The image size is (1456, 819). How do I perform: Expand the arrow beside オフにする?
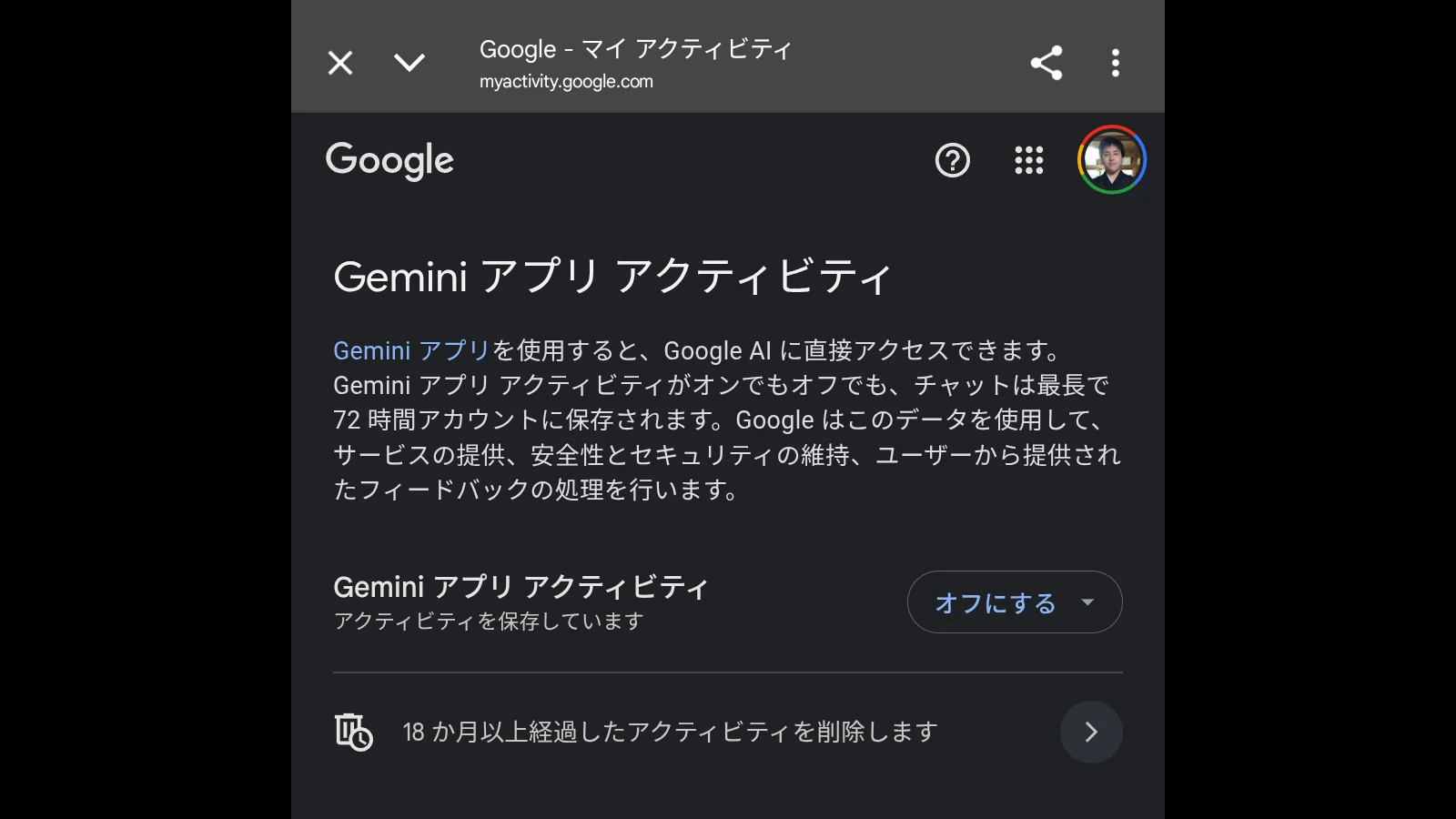tap(1087, 602)
